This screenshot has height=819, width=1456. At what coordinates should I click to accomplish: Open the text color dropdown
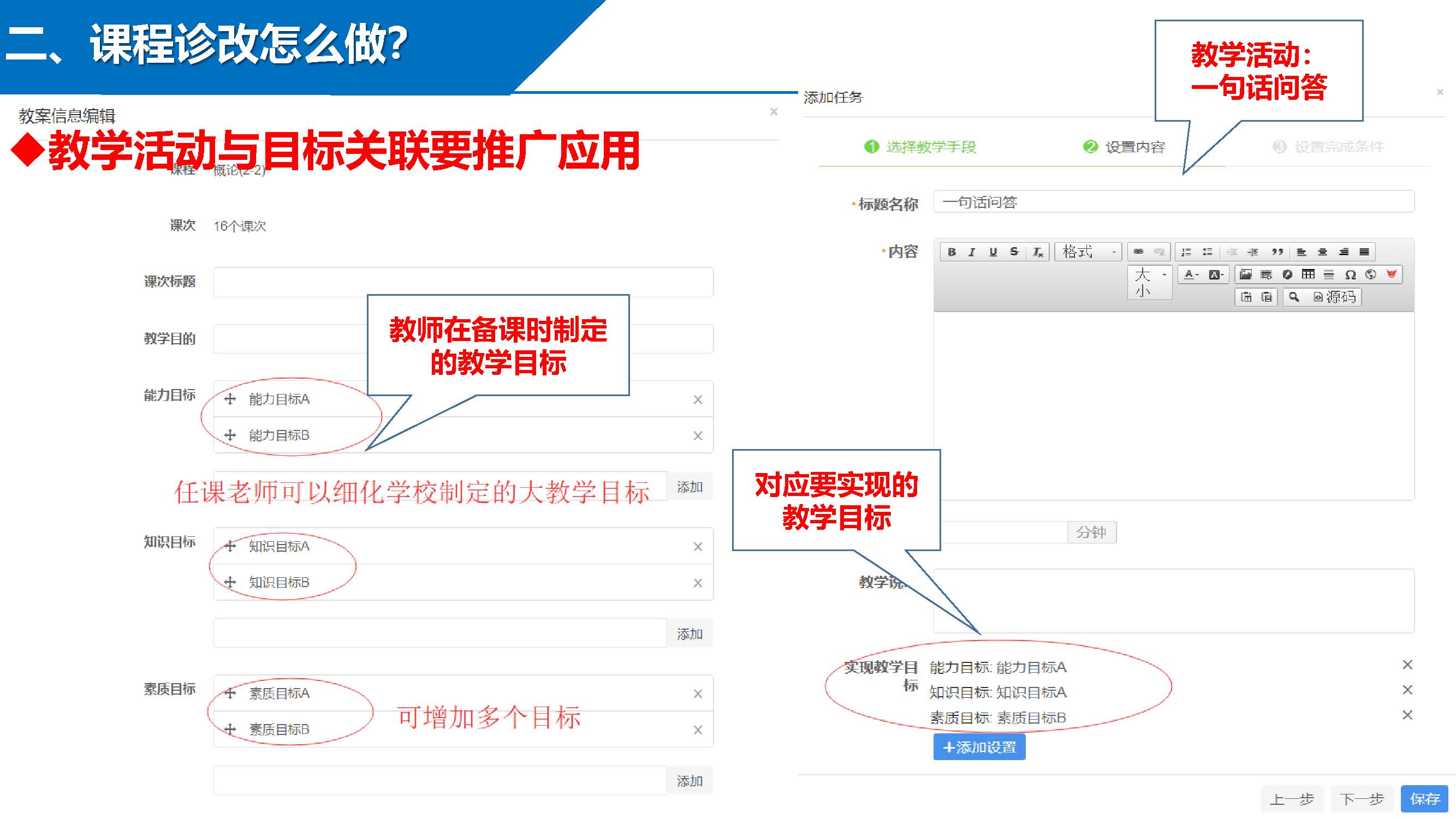(x=1191, y=275)
